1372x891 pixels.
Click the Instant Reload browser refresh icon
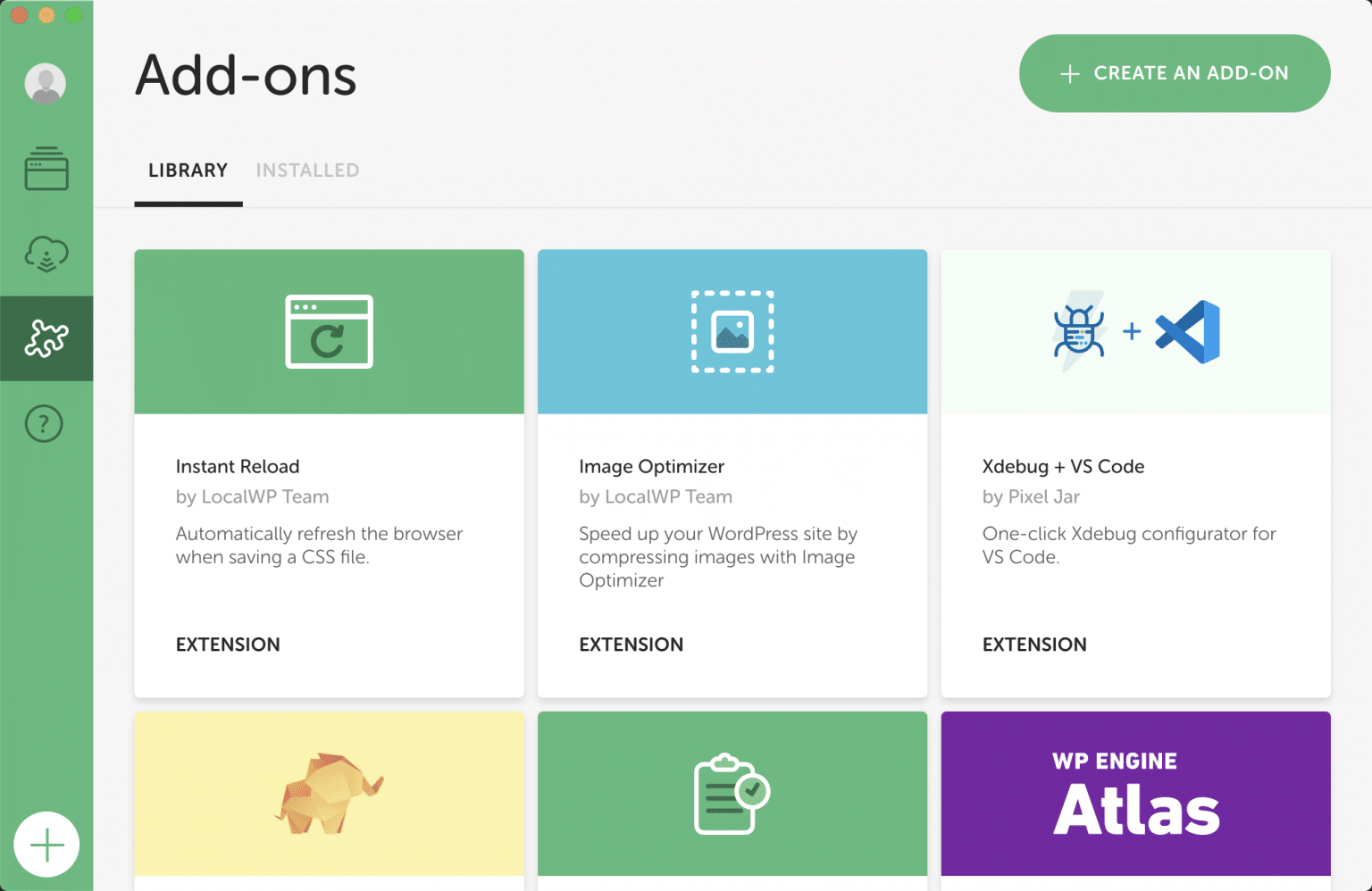tap(329, 331)
